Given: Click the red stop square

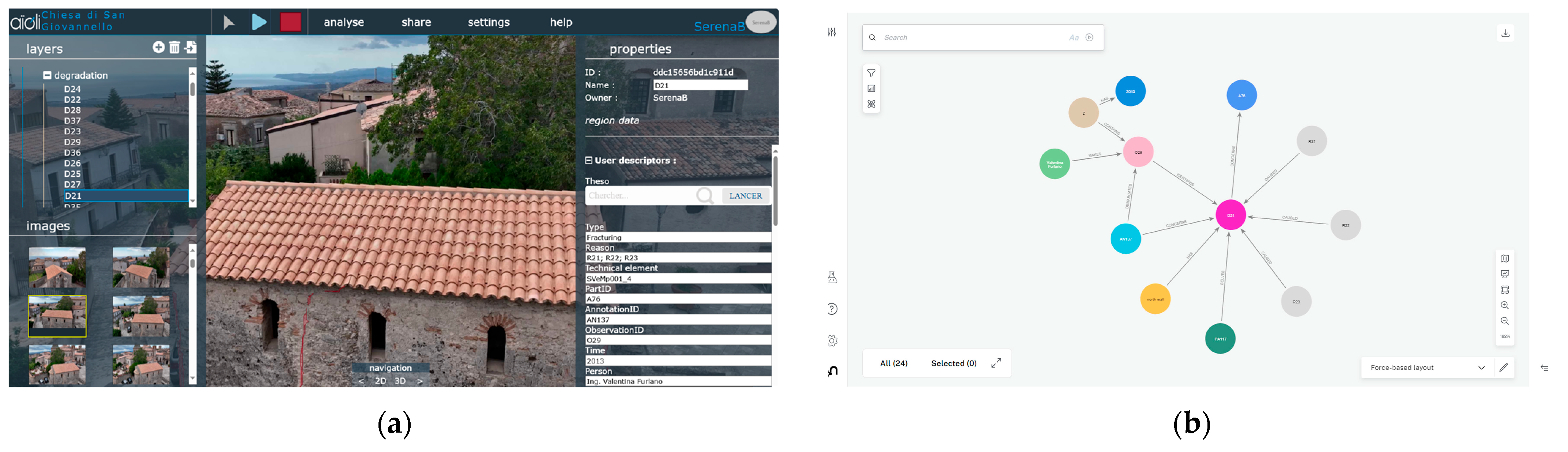Looking at the screenshot, I should (x=290, y=23).
